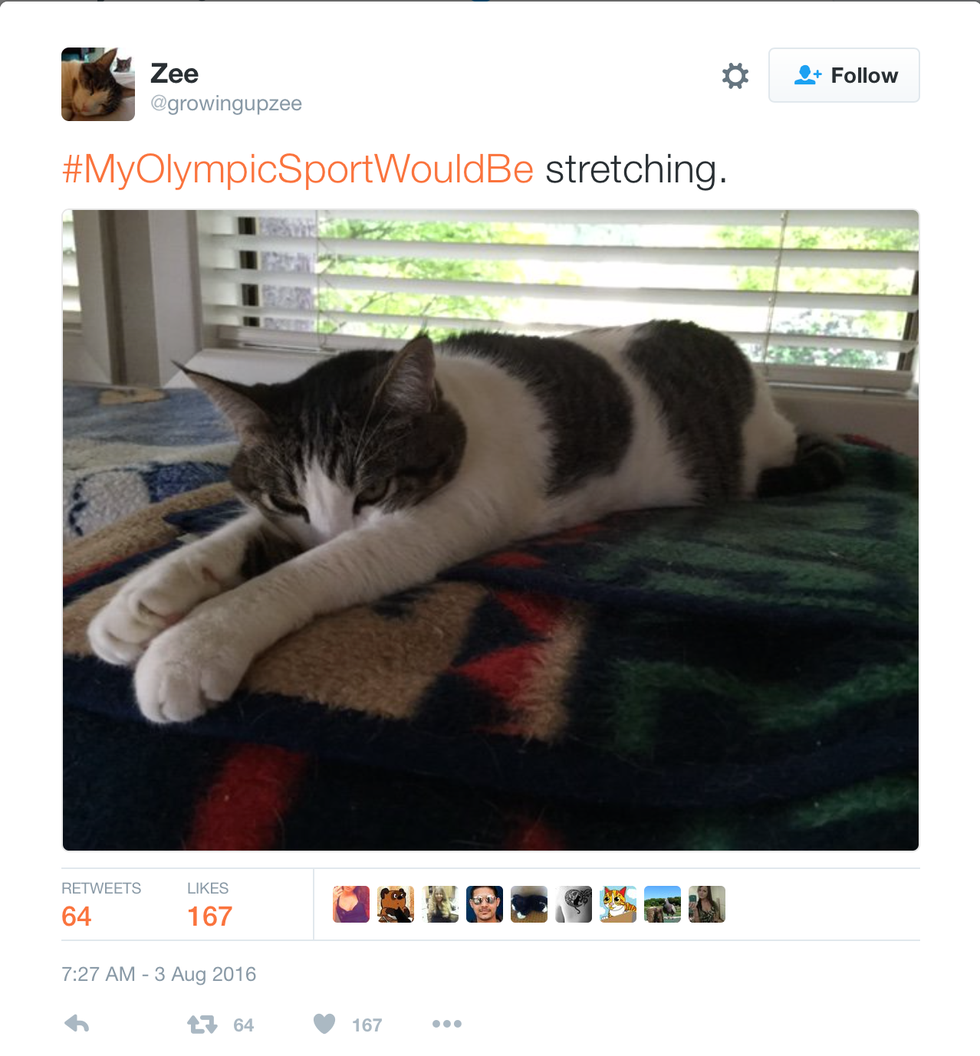
Task: Open first liker avatar in pink
Action: [x=351, y=904]
